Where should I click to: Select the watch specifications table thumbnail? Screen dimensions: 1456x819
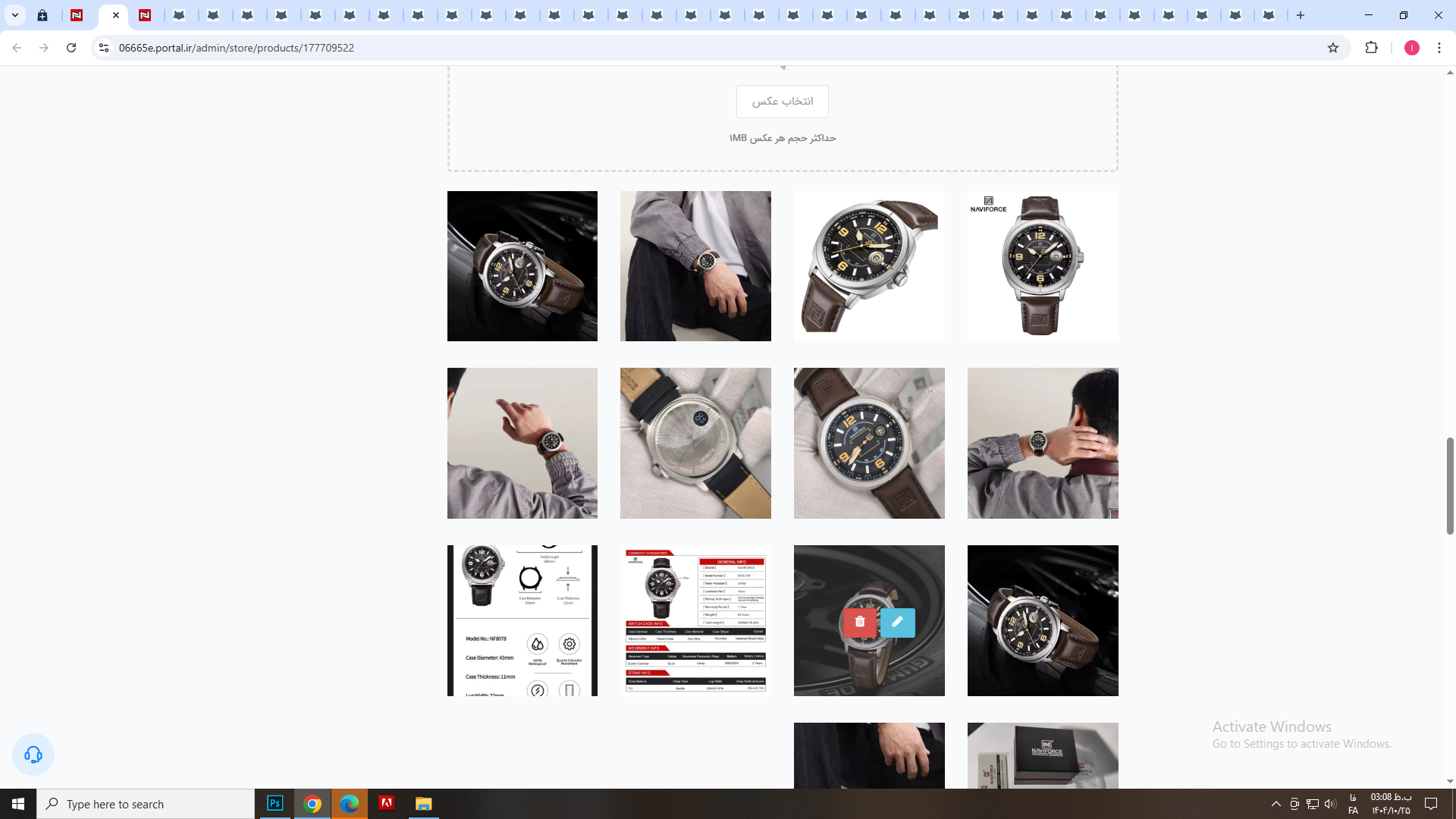point(695,620)
